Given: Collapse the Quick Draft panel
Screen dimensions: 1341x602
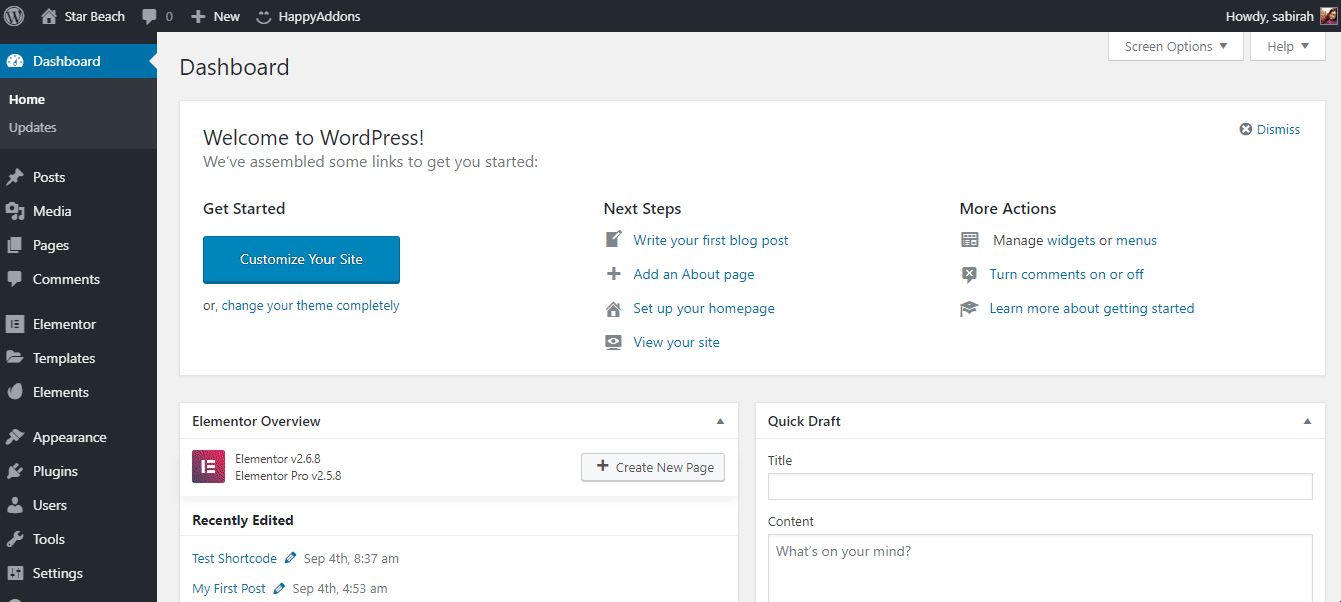Looking at the screenshot, I should (x=1307, y=421).
